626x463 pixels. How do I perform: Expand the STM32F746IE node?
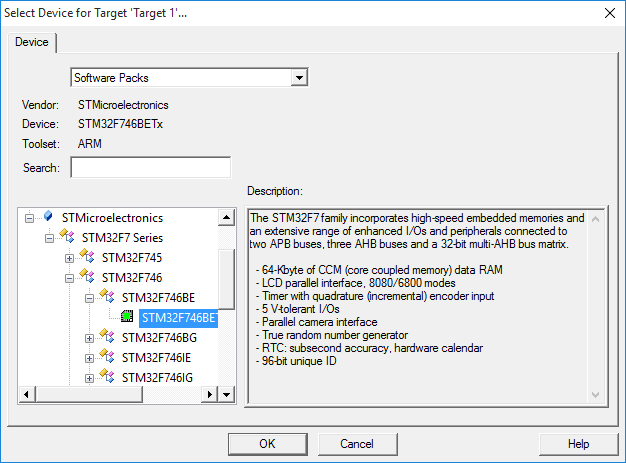pos(89,358)
